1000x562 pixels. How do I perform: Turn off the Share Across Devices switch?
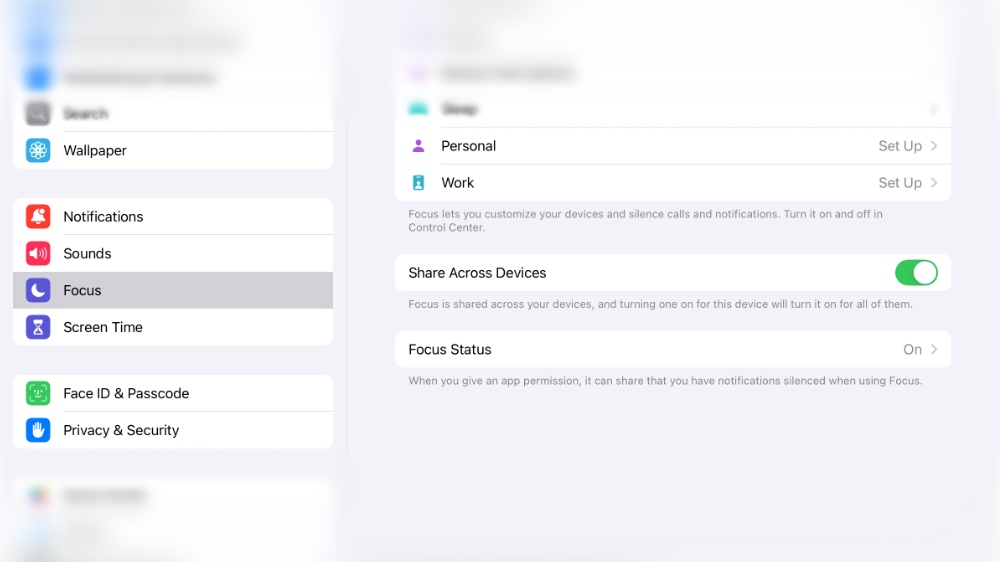[x=915, y=273]
